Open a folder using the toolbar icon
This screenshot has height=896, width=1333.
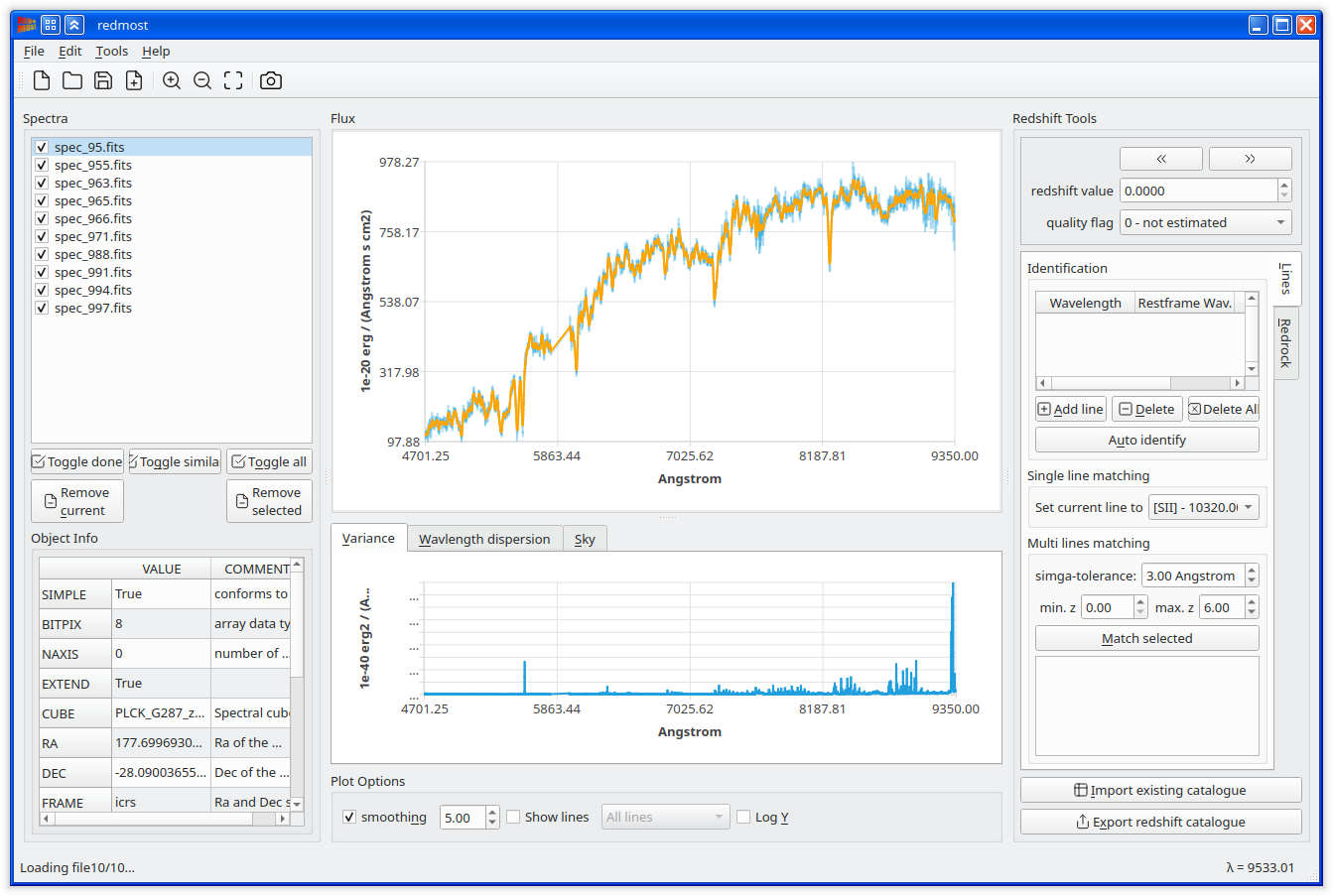pos(72,81)
